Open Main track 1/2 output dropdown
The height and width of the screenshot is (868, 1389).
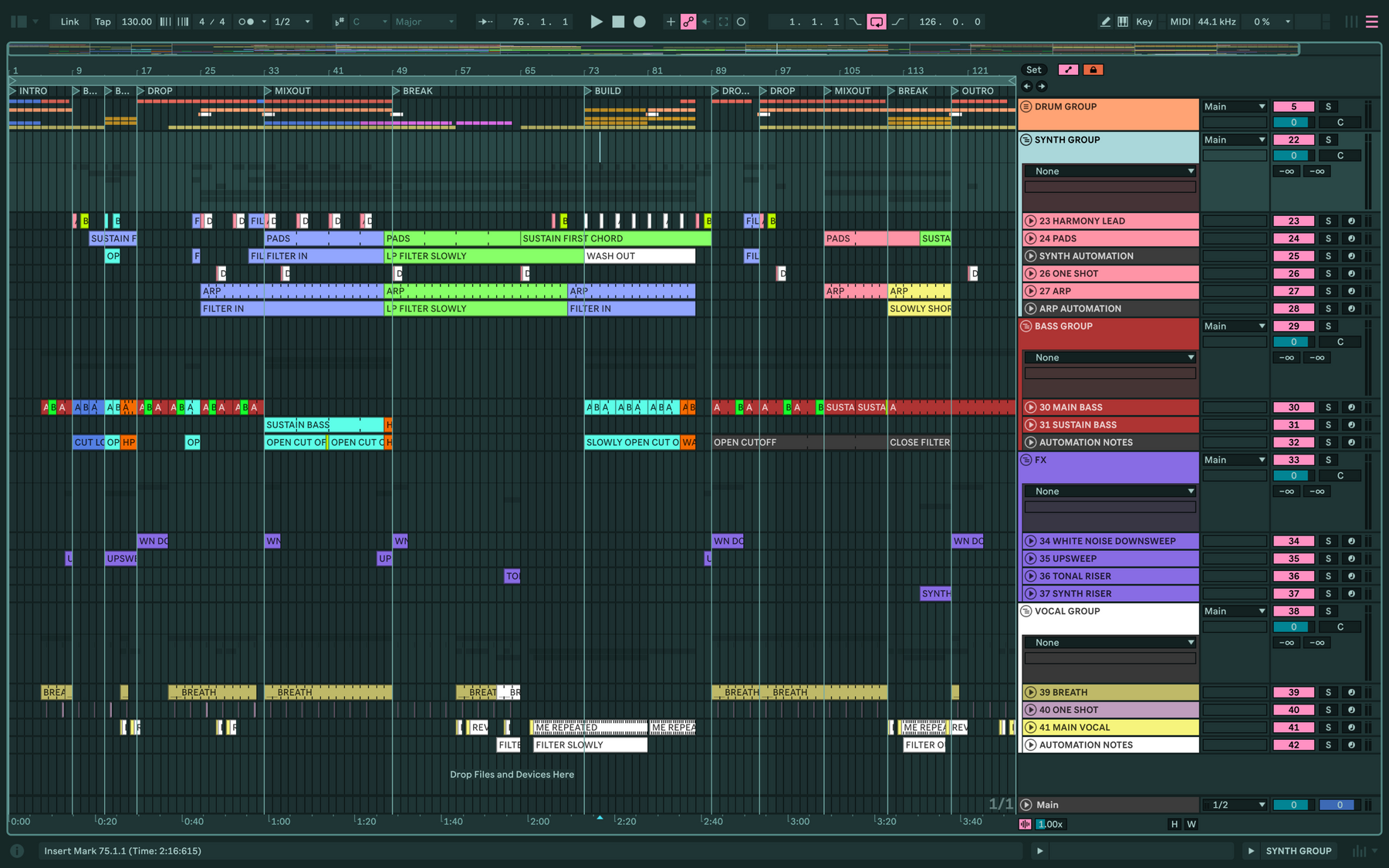tap(1235, 805)
